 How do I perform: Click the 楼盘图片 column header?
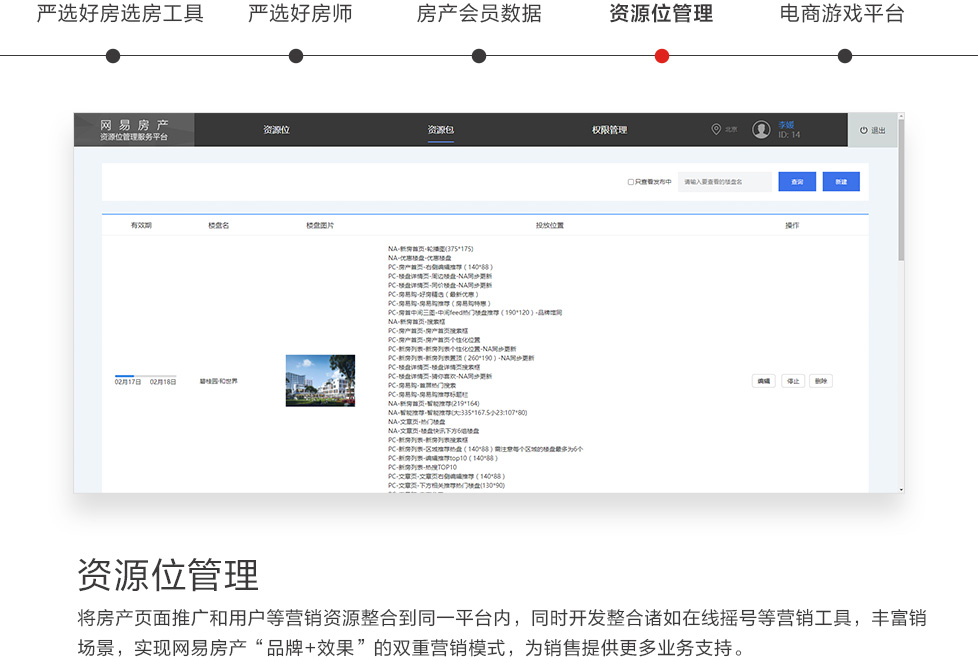(x=320, y=225)
